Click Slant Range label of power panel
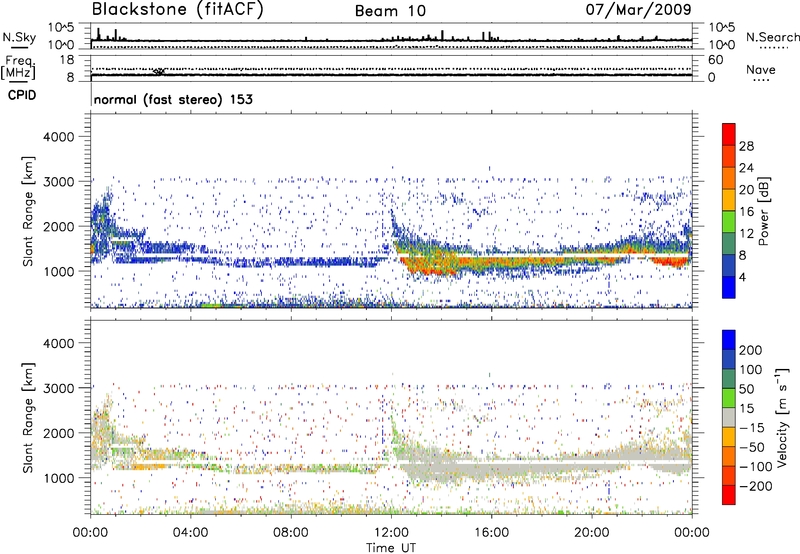 tap(28, 211)
